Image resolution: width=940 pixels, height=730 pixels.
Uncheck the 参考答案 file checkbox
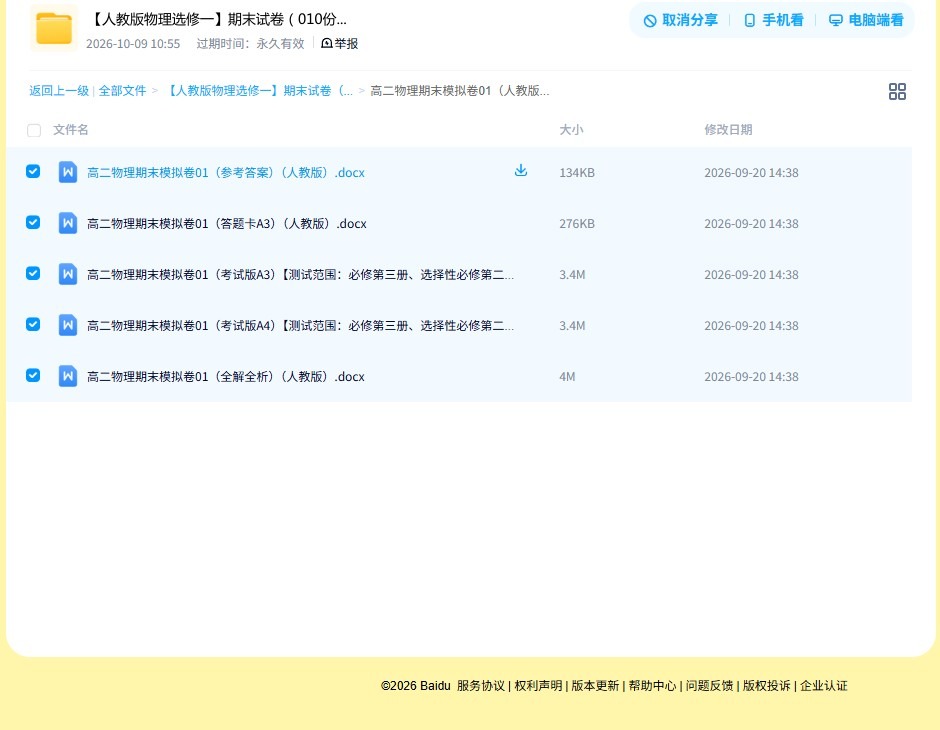pos(33,171)
